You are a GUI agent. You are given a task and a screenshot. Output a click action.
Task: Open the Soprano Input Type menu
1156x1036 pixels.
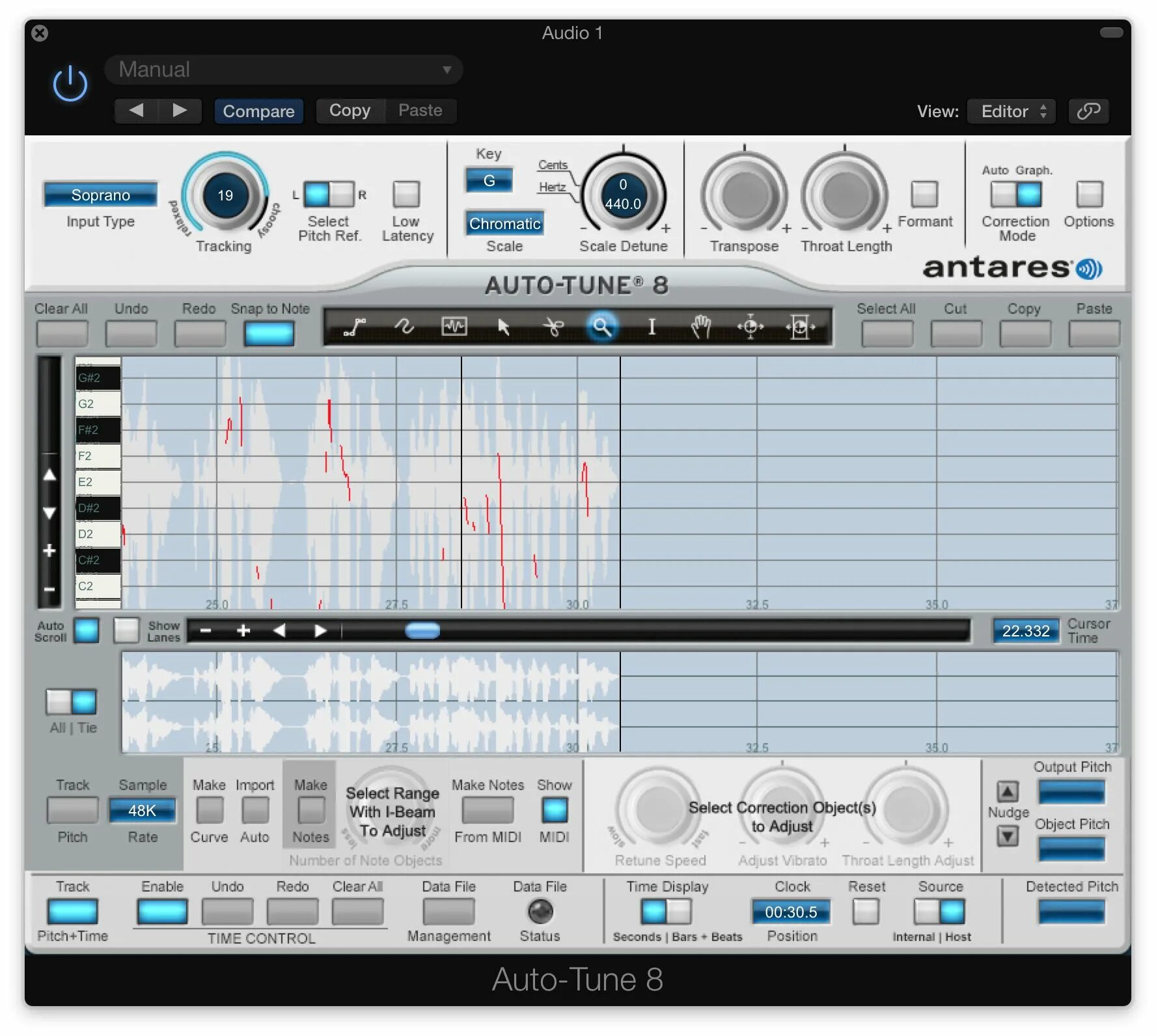100,195
